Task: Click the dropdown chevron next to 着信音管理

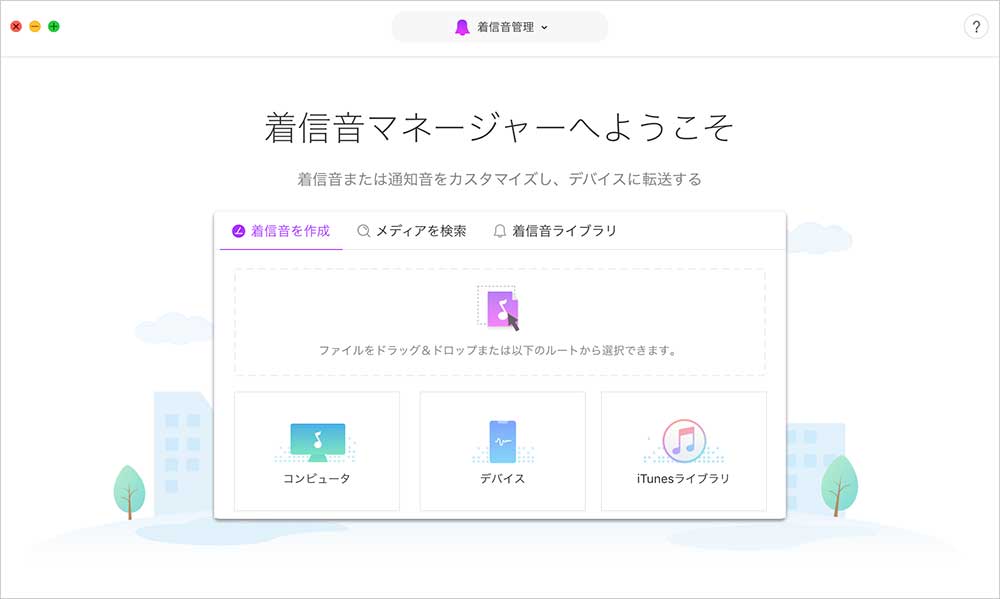Action: click(544, 27)
